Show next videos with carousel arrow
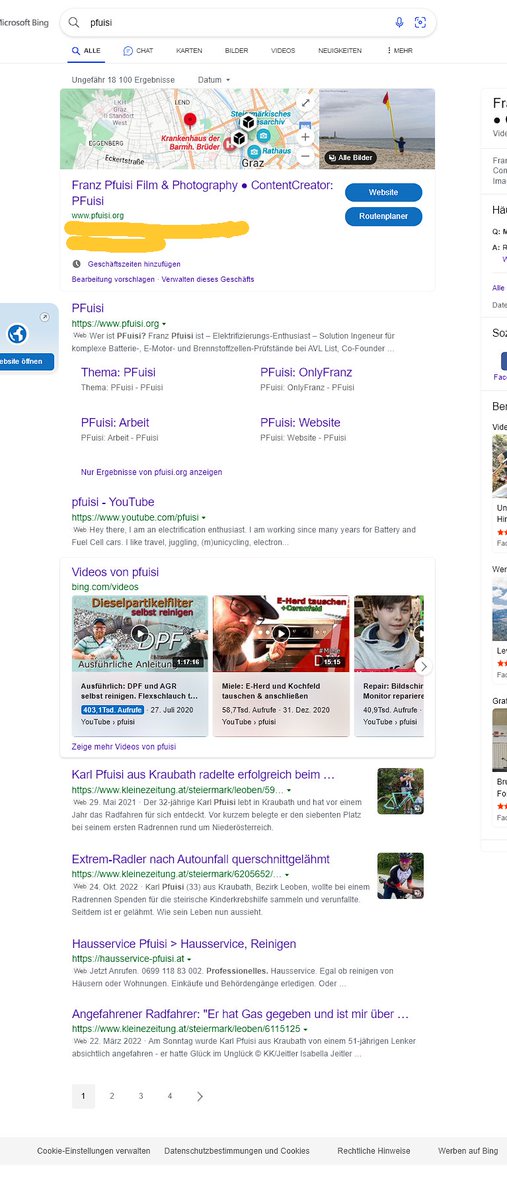The image size is (507, 1200). tap(423, 666)
